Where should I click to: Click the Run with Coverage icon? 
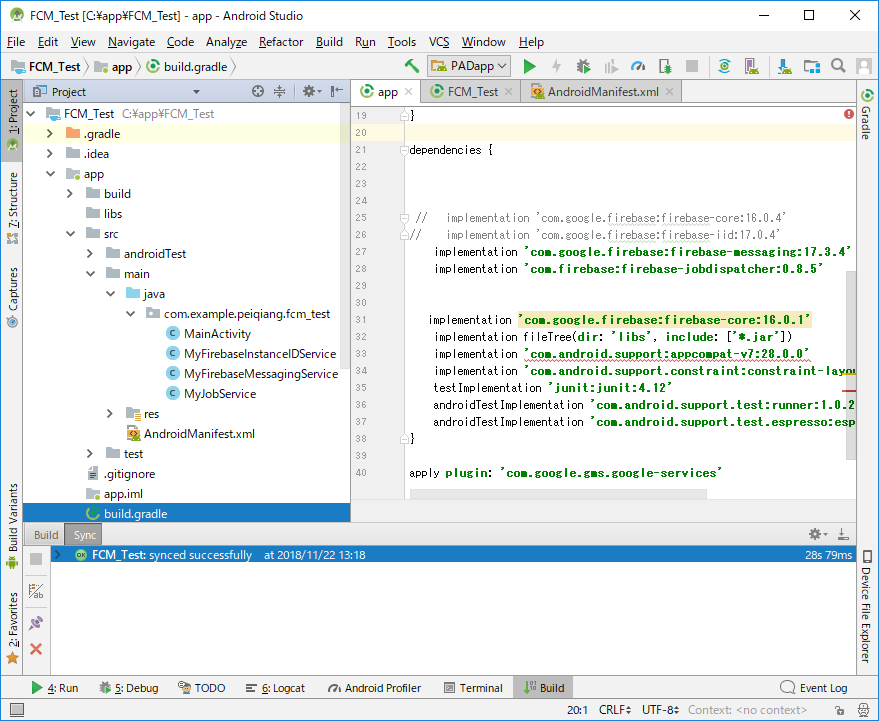tap(610, 66)
